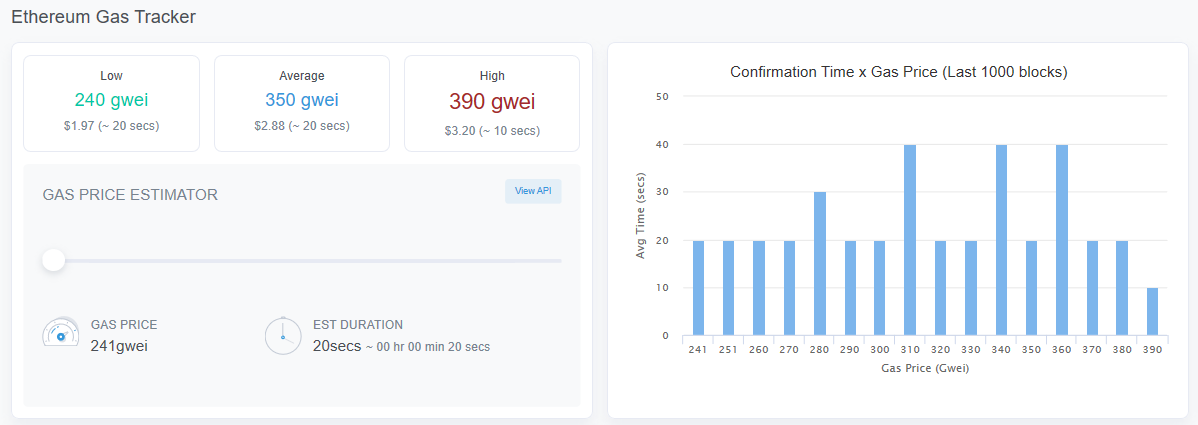Screen dimensions: 1198x425
Task: Click the 280 gwei bar in chart
Action: [820, 264]
